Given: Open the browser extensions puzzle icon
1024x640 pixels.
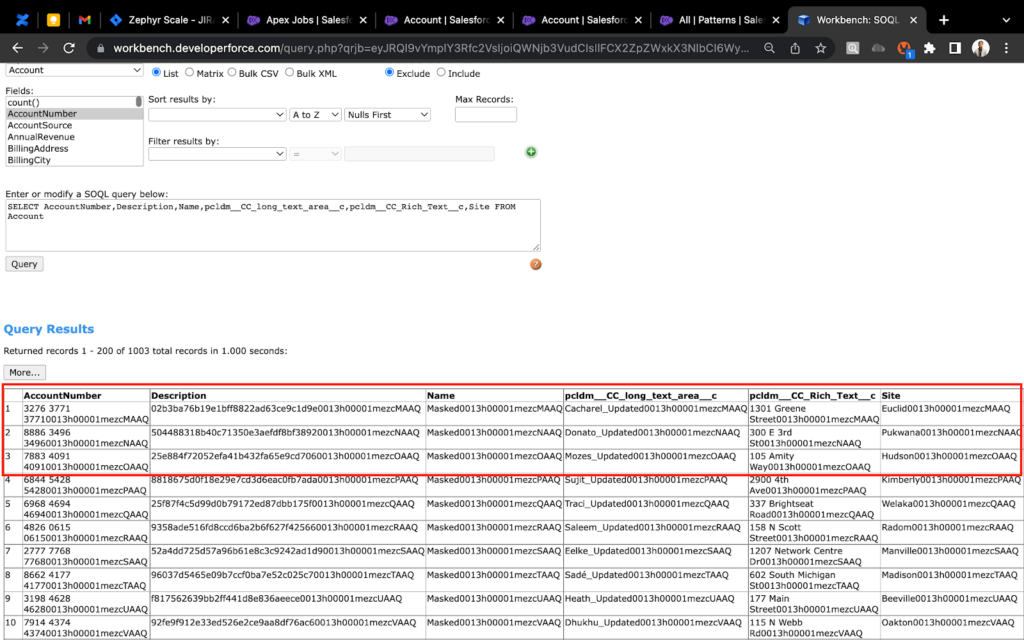Looking at the screenshot, I should coord(929,48).
